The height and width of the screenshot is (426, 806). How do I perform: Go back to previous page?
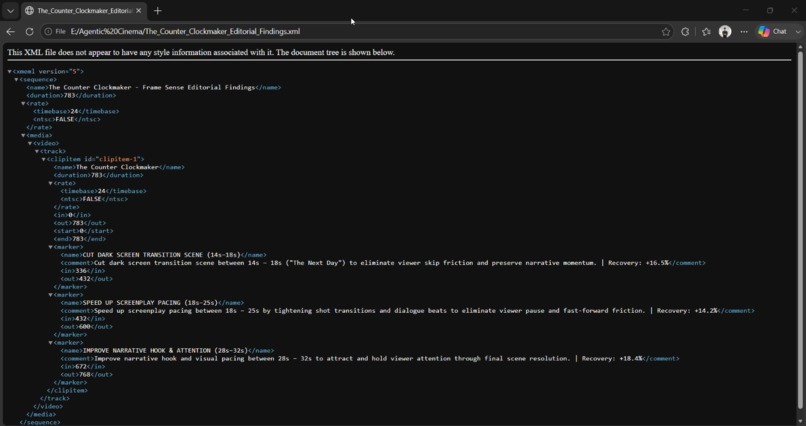click(10, 31)
